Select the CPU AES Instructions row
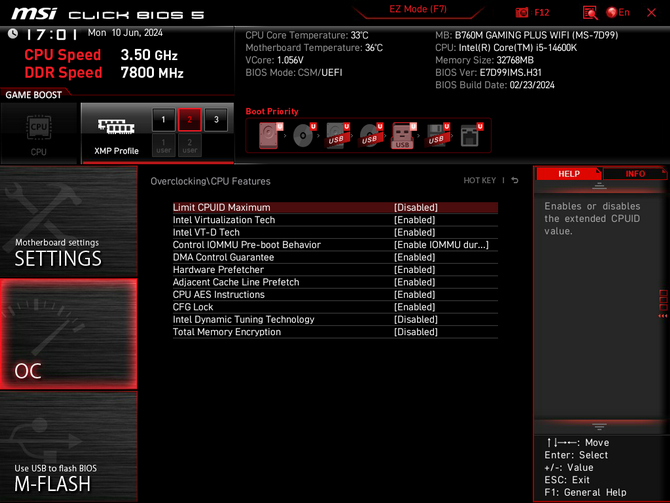Image resolution: width=670 pixels, height=503 pixels. click(x=335, y=294)
